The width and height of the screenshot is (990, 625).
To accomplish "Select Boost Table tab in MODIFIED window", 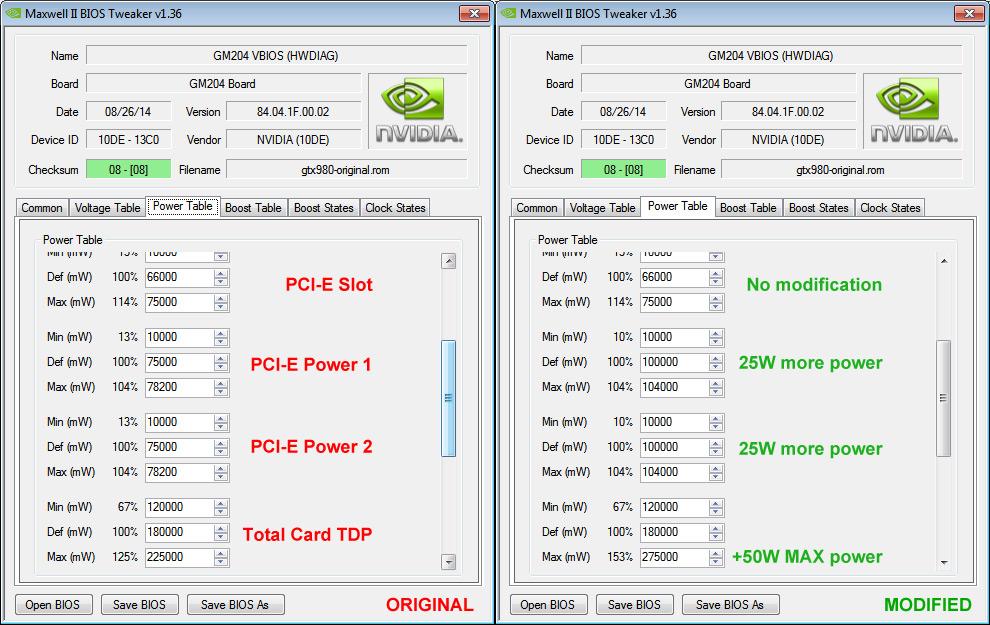I will pos(748,208).
